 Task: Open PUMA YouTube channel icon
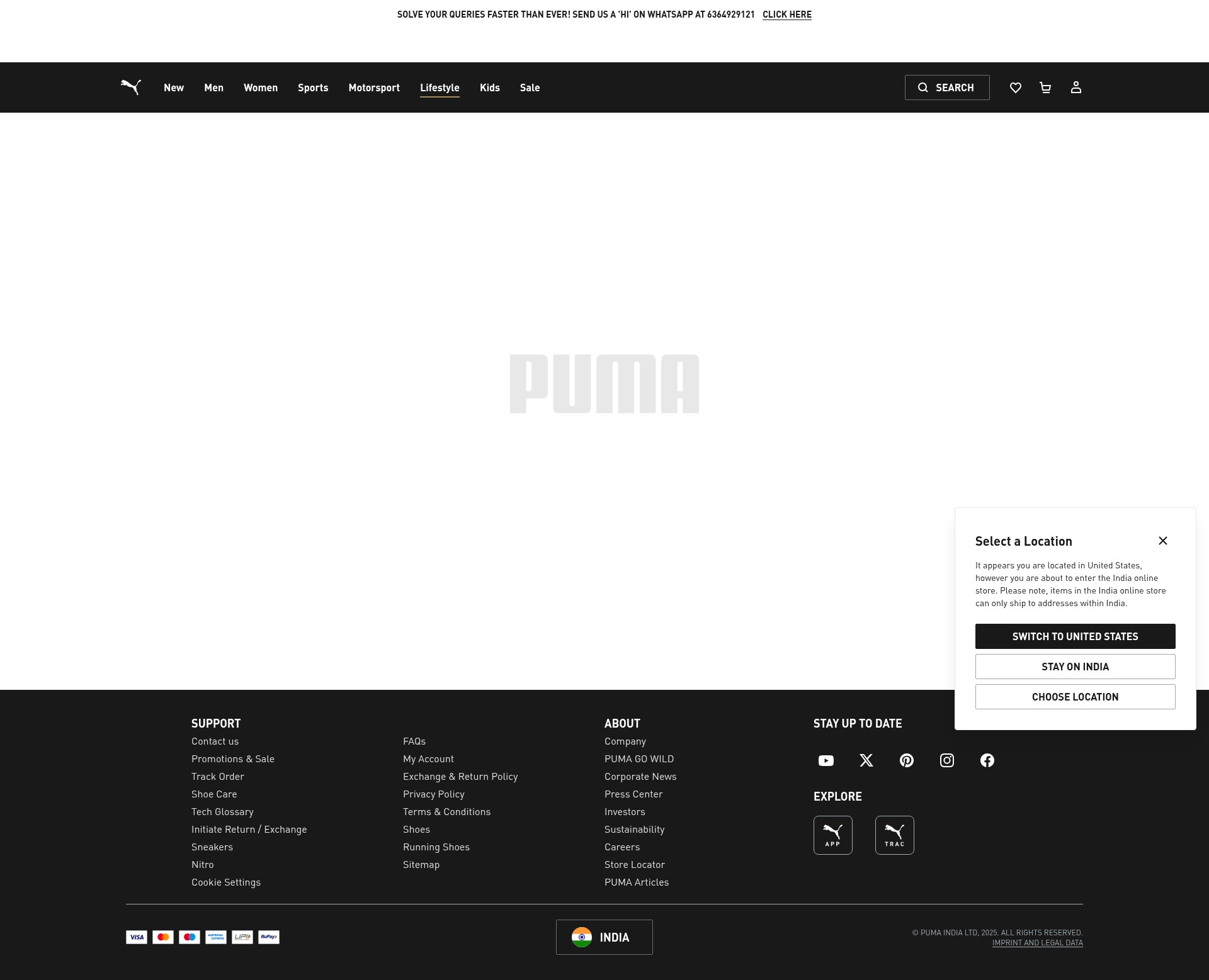pyautogui.click(x=826, y=760)
